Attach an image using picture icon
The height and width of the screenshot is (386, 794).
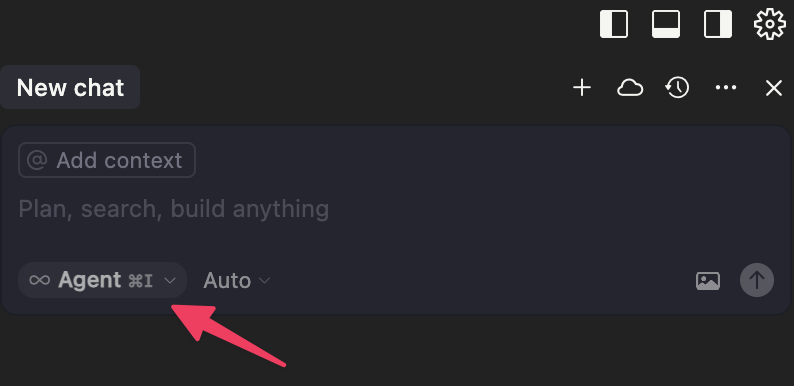tap(708, 280)
